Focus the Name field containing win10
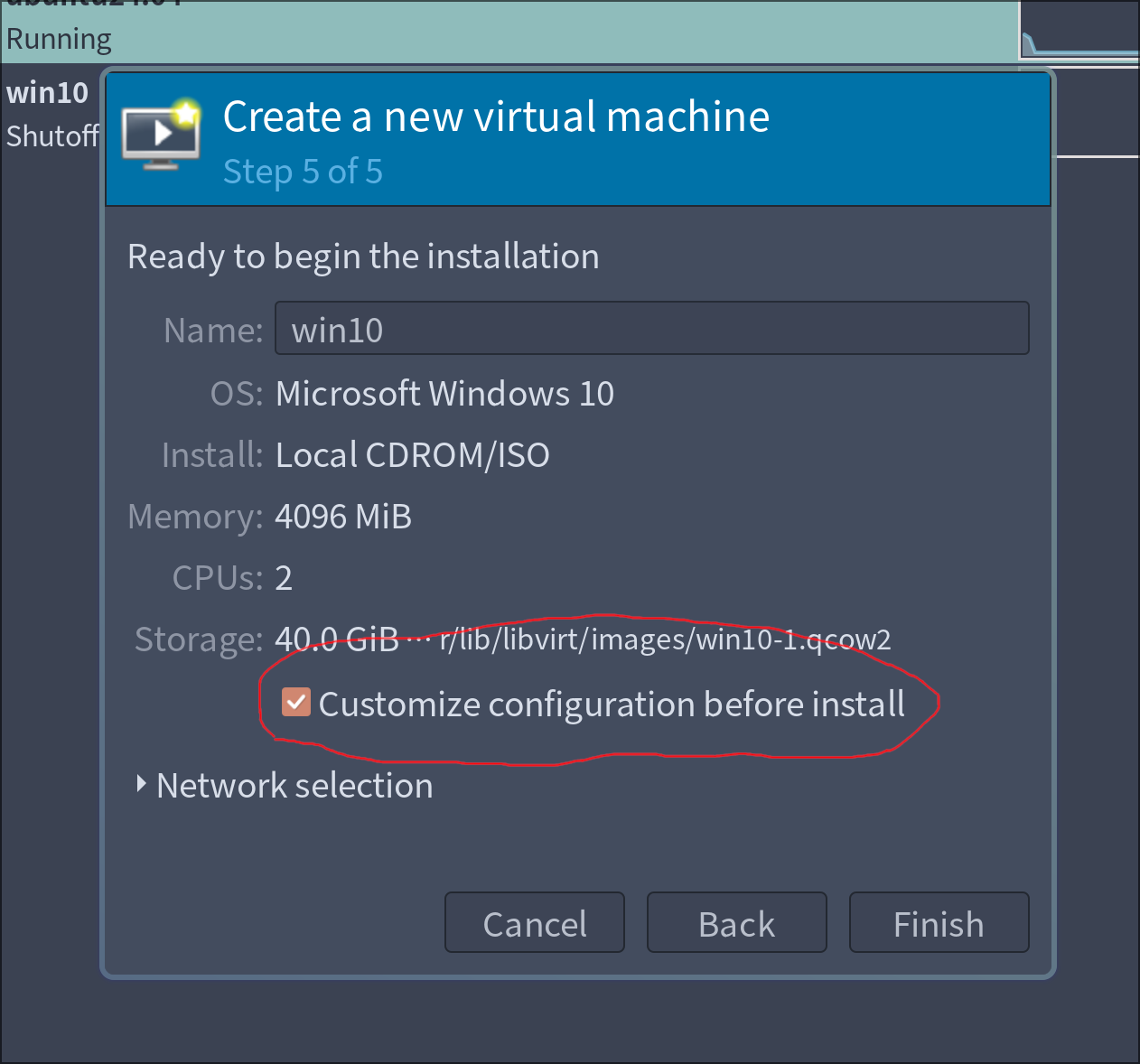Viewport: 1140px width, 1064px height. pos(652,329)
